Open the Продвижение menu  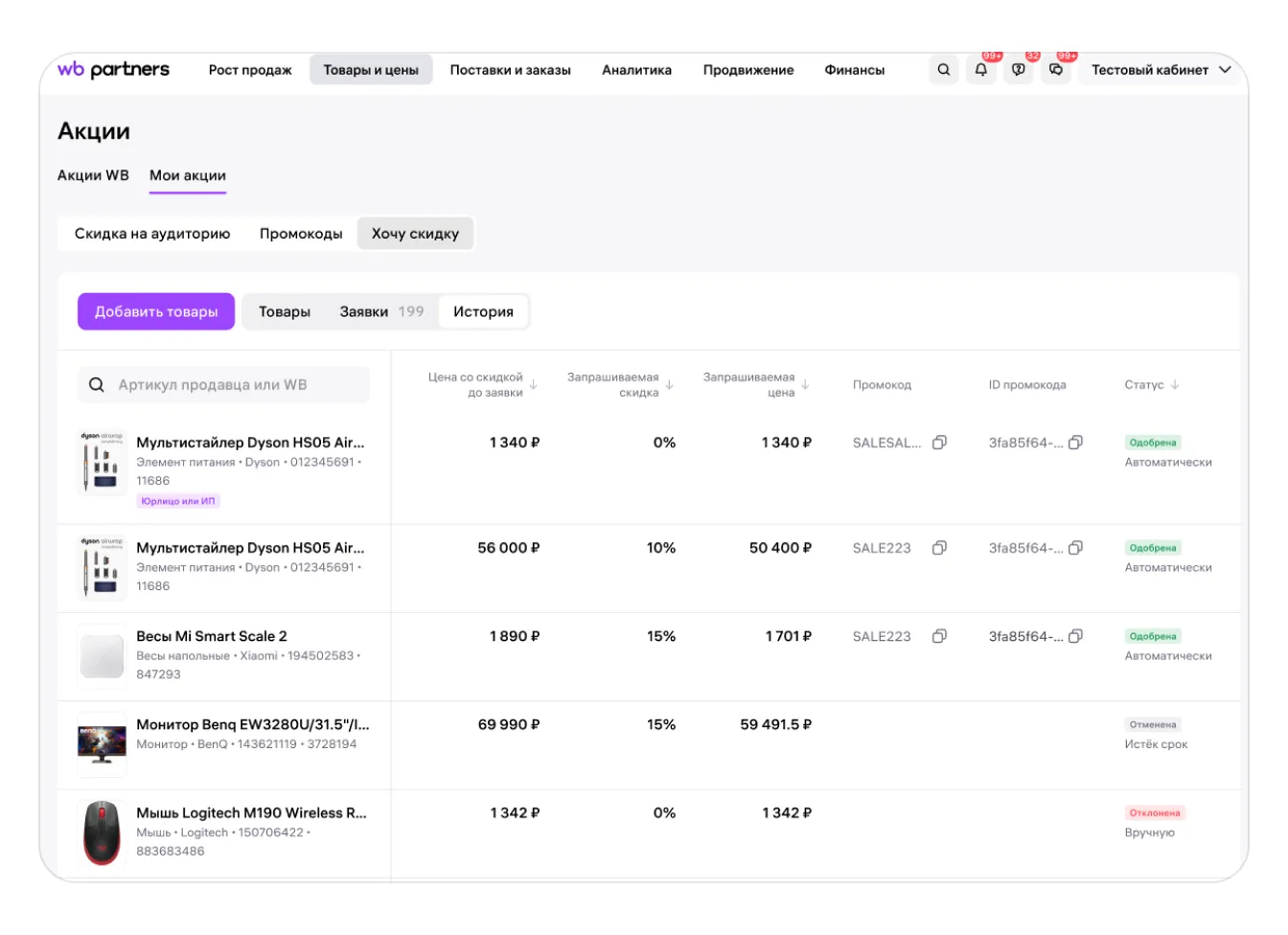pyautogui.click(x=748, y=70)
